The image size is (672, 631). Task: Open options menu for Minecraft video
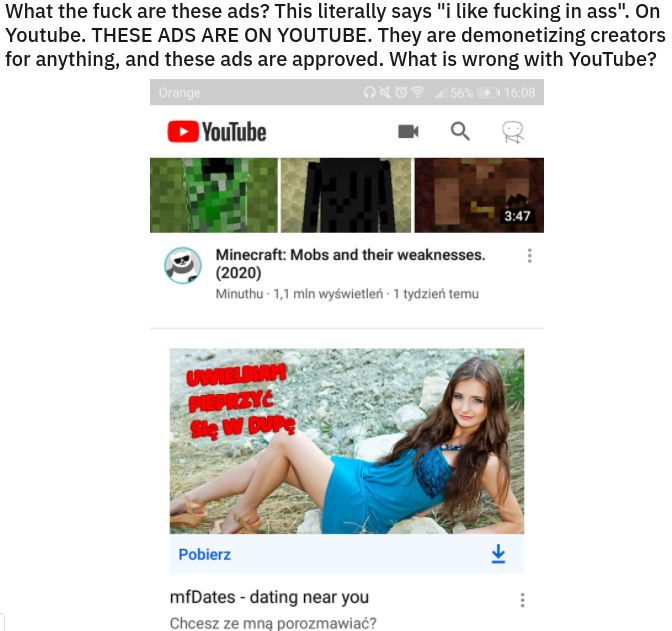point(530,255)
